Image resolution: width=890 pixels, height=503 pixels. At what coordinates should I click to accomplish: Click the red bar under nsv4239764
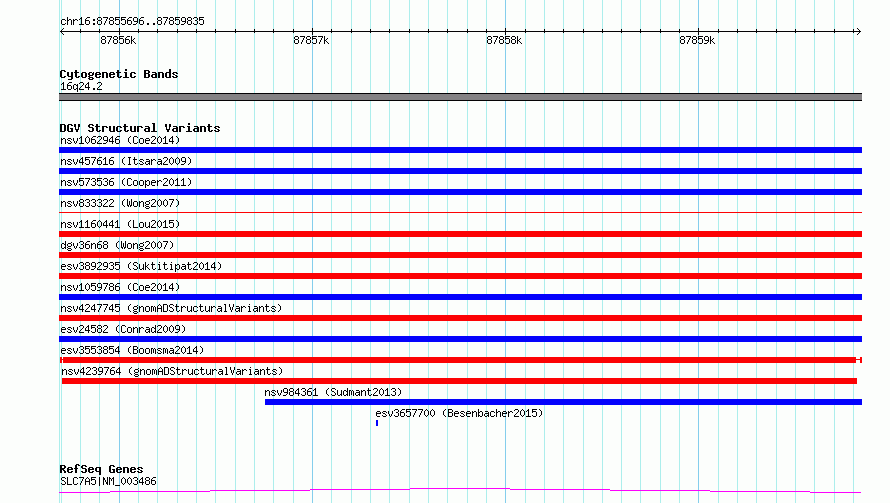(459, 381)
